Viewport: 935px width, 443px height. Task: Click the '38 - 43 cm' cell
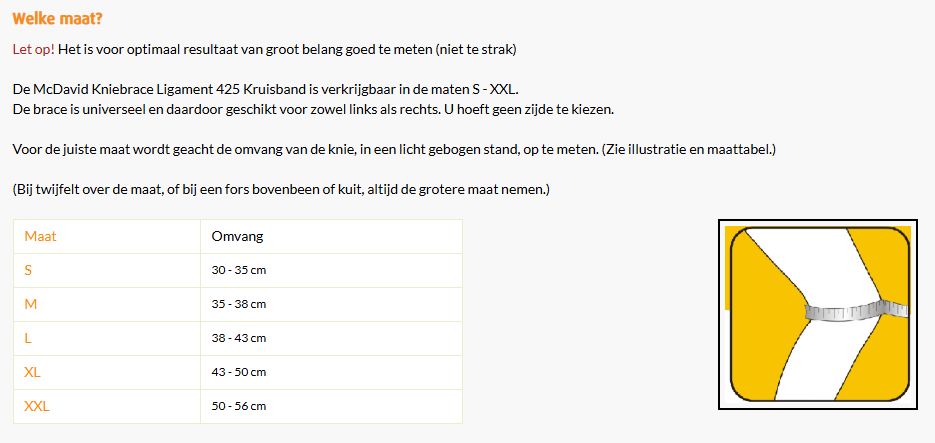tap(239, 338)
